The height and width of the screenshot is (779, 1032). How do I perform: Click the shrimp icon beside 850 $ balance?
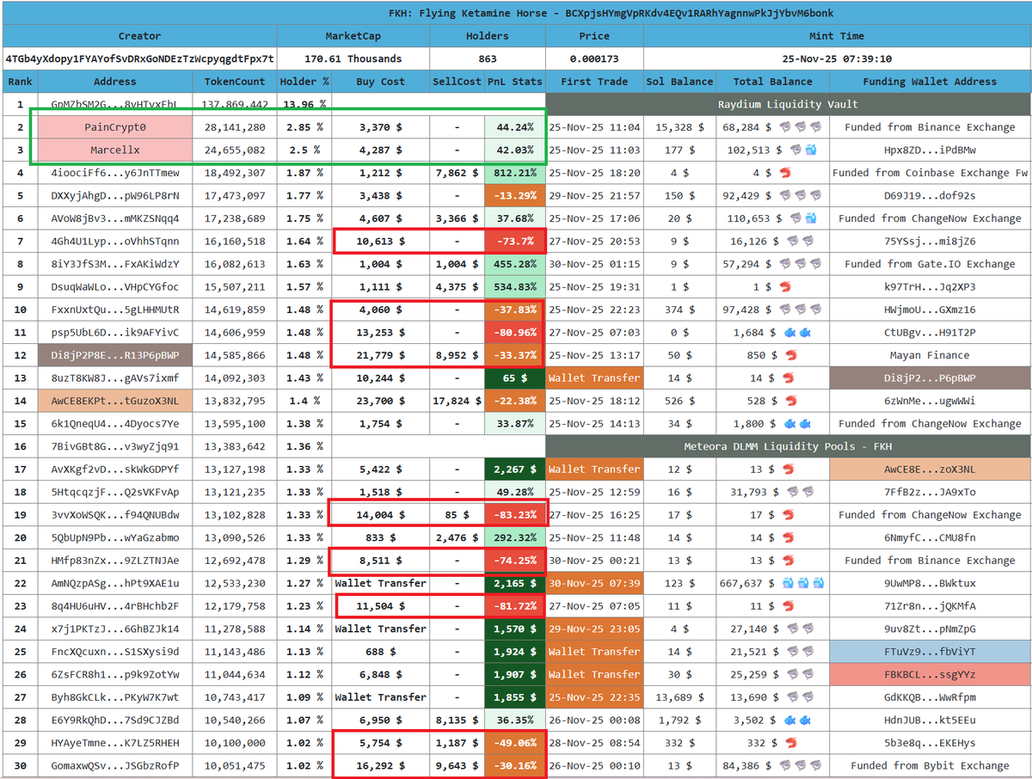[788, 355]
